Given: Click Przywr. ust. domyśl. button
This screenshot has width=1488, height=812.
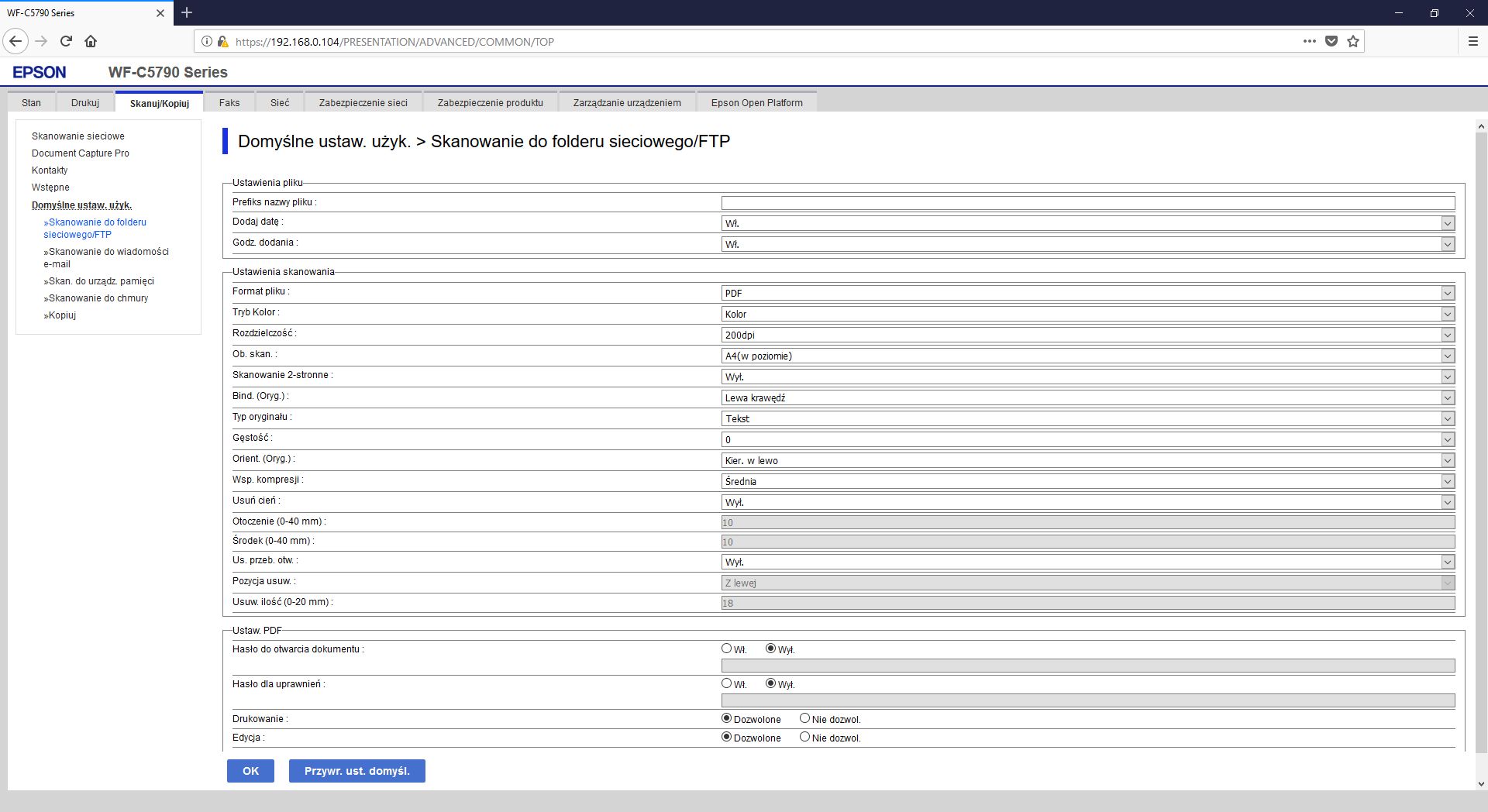Looking at the screenshot, I should 357,771.
